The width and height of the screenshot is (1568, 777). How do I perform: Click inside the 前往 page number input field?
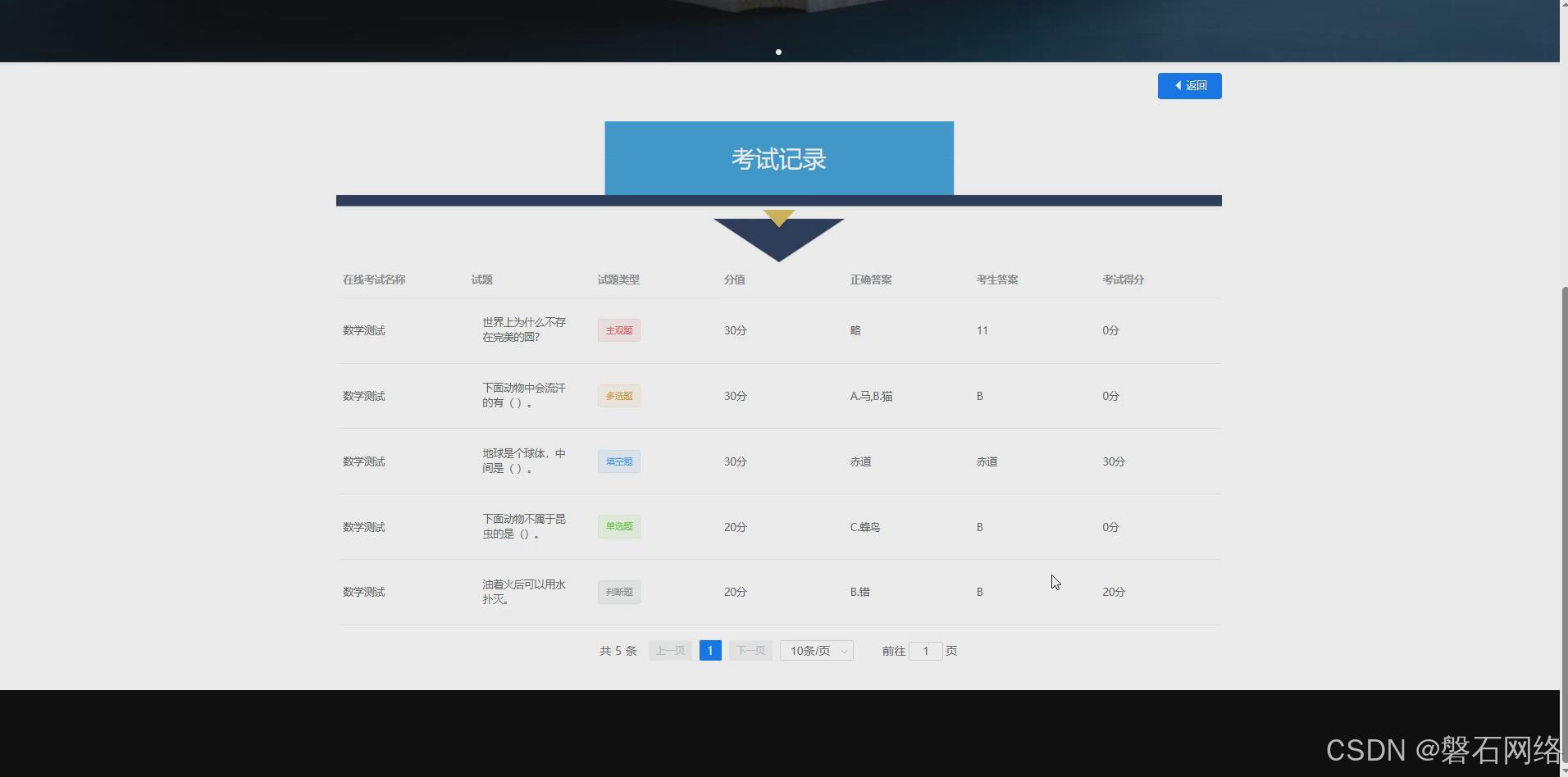coord(926,650)
